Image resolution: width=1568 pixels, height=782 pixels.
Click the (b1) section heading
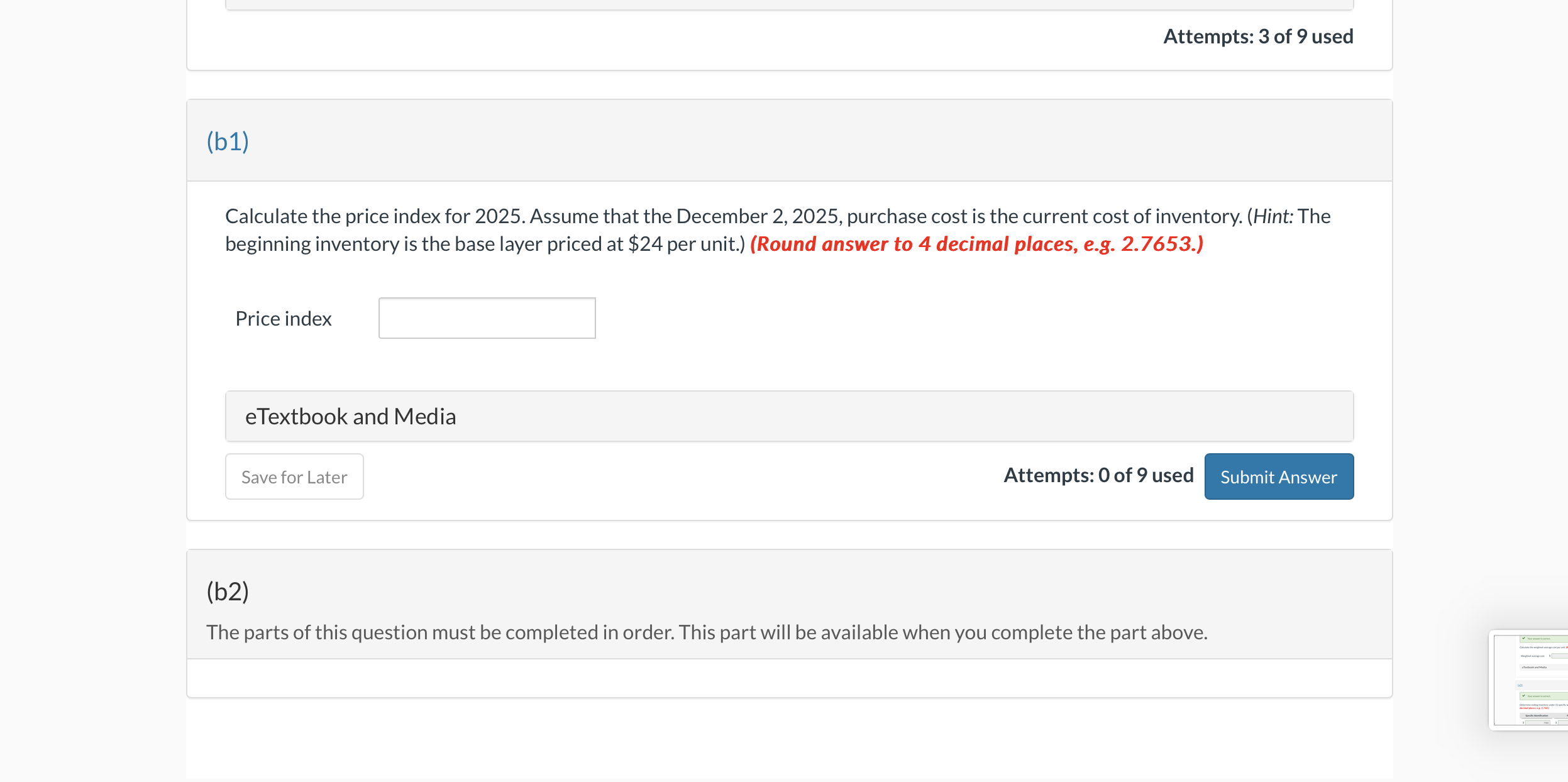click(x=228, y=141)
